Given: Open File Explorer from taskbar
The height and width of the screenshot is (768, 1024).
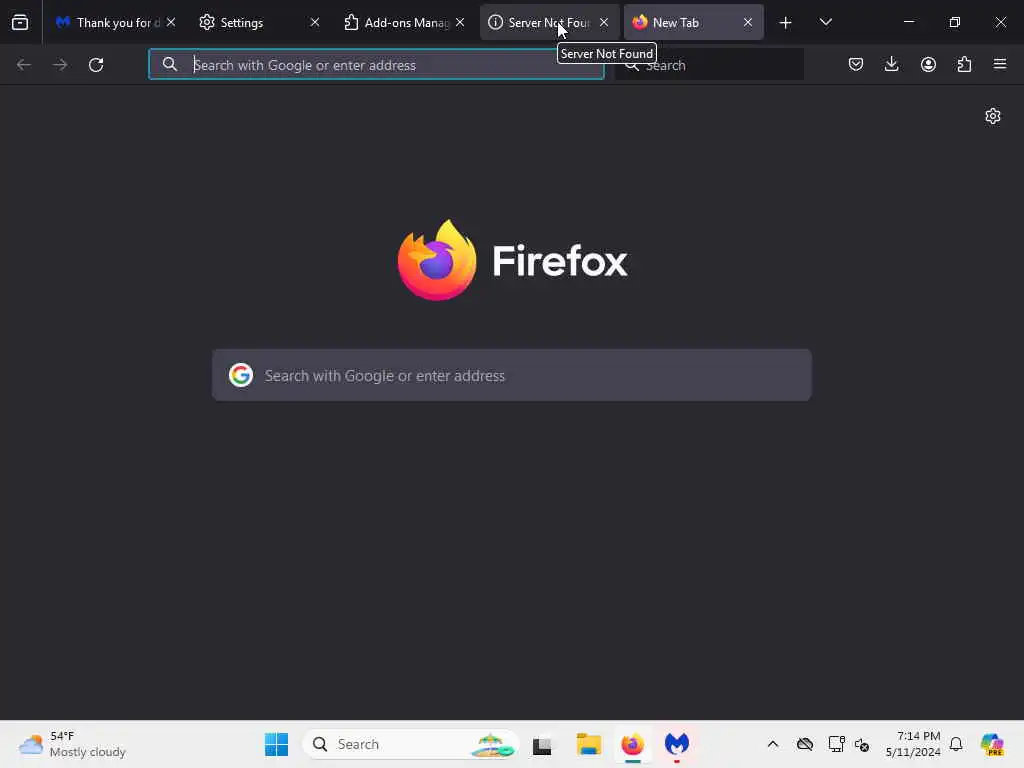Looking at the screenshot, I should click(588, 744).
